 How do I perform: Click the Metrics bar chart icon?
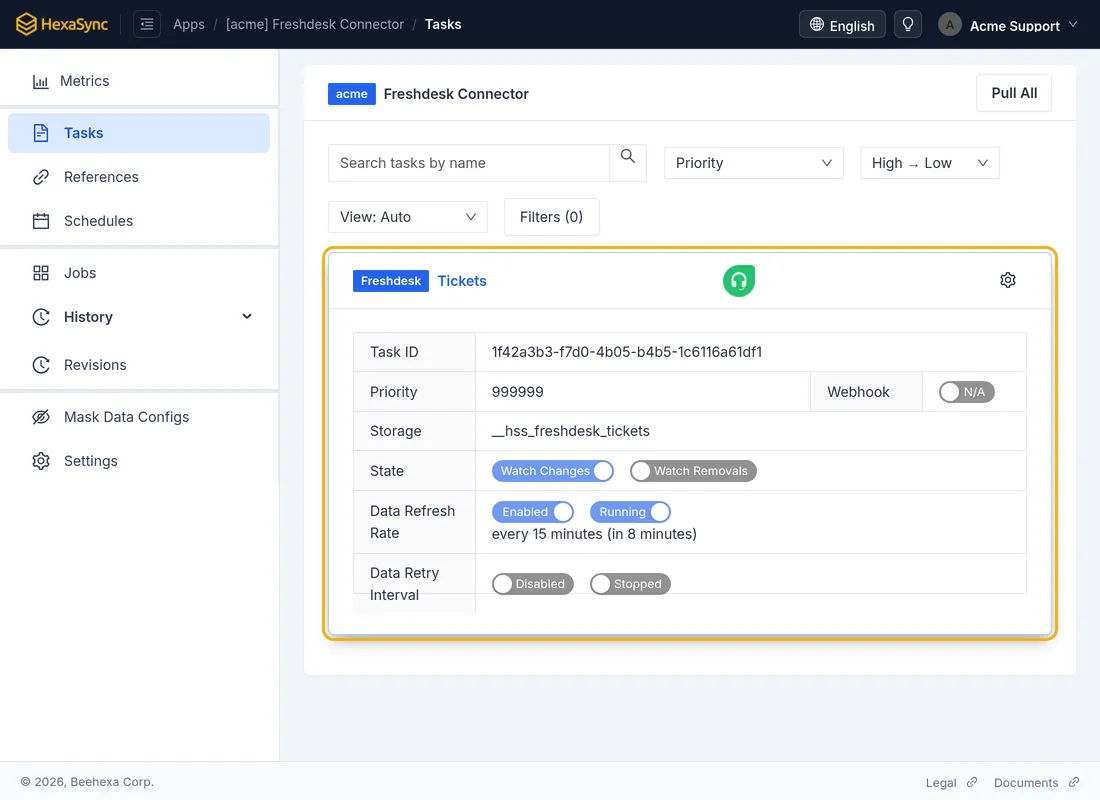pyautogui.click(x=41, y=81)
